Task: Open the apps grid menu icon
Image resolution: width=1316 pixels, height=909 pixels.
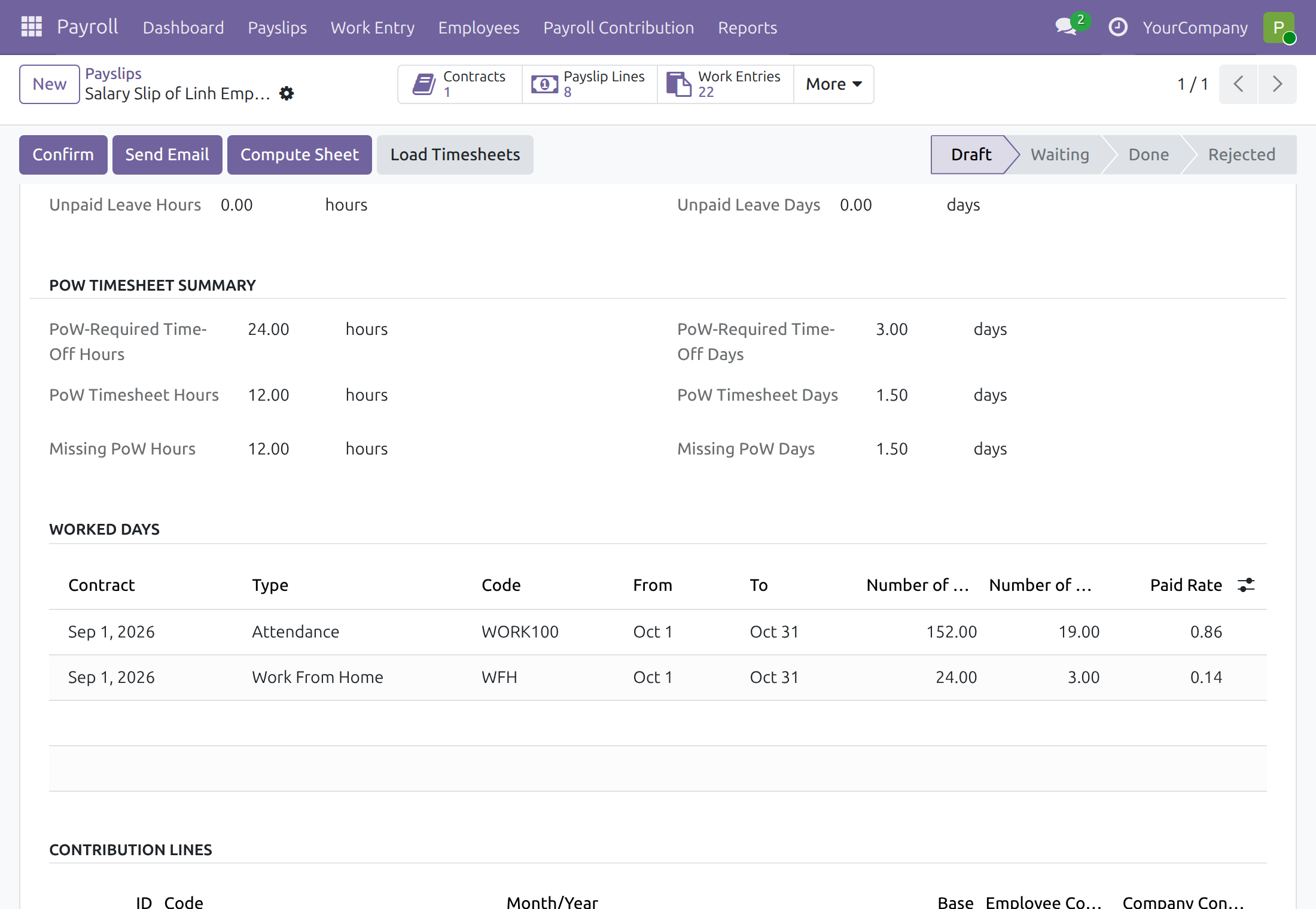Action: click(31, 27)
